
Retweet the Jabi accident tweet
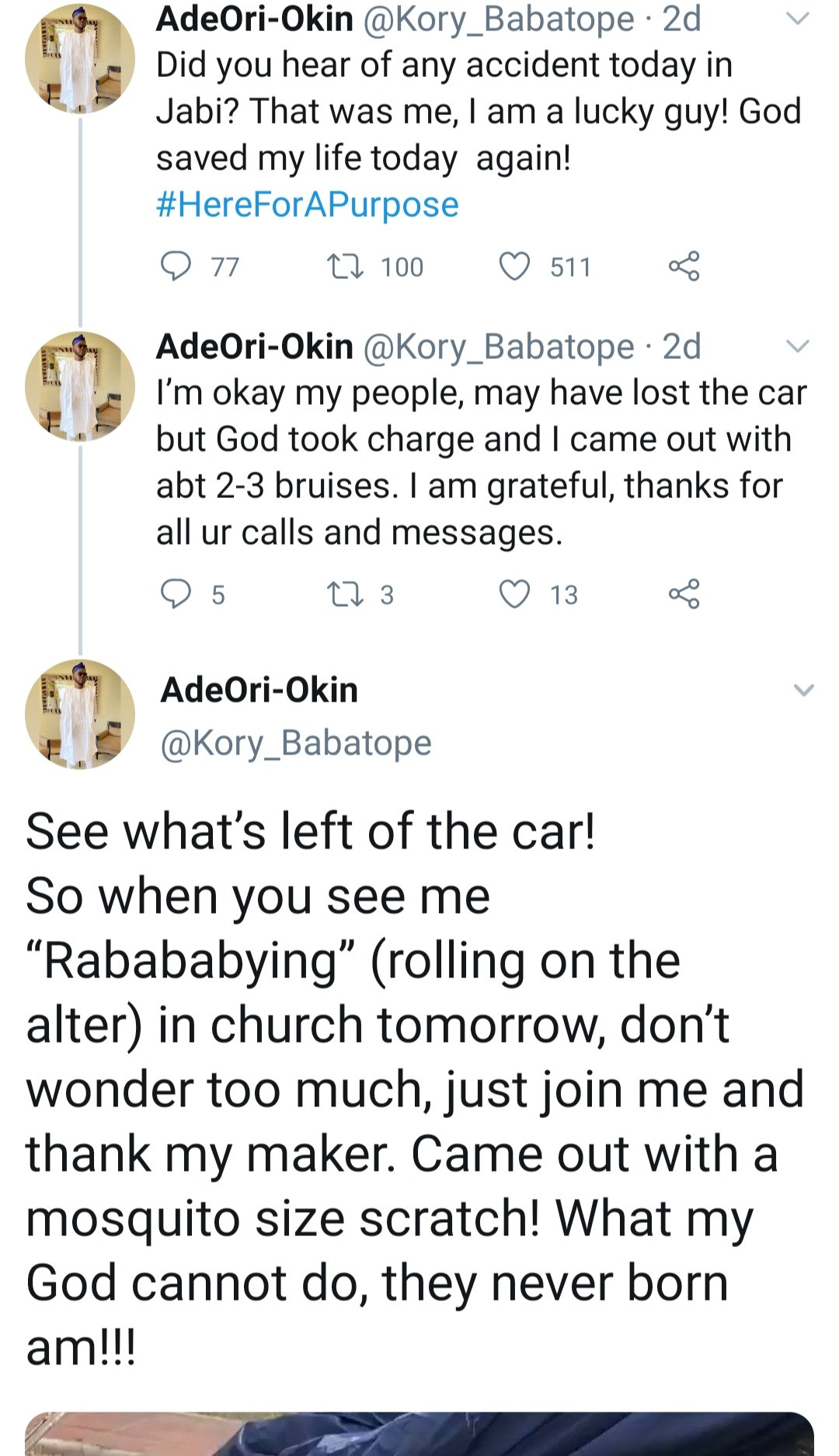point(344,266)
